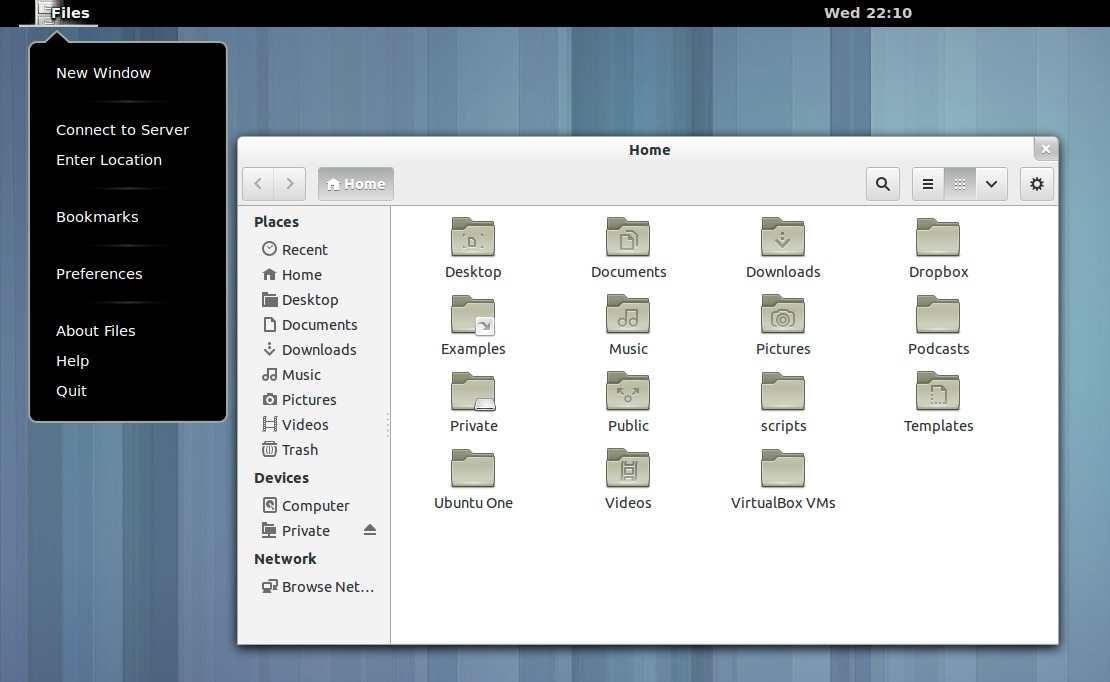Open the Examples shortcut folder
This screenshot has height=682, width=1110.
pos(473,315)
